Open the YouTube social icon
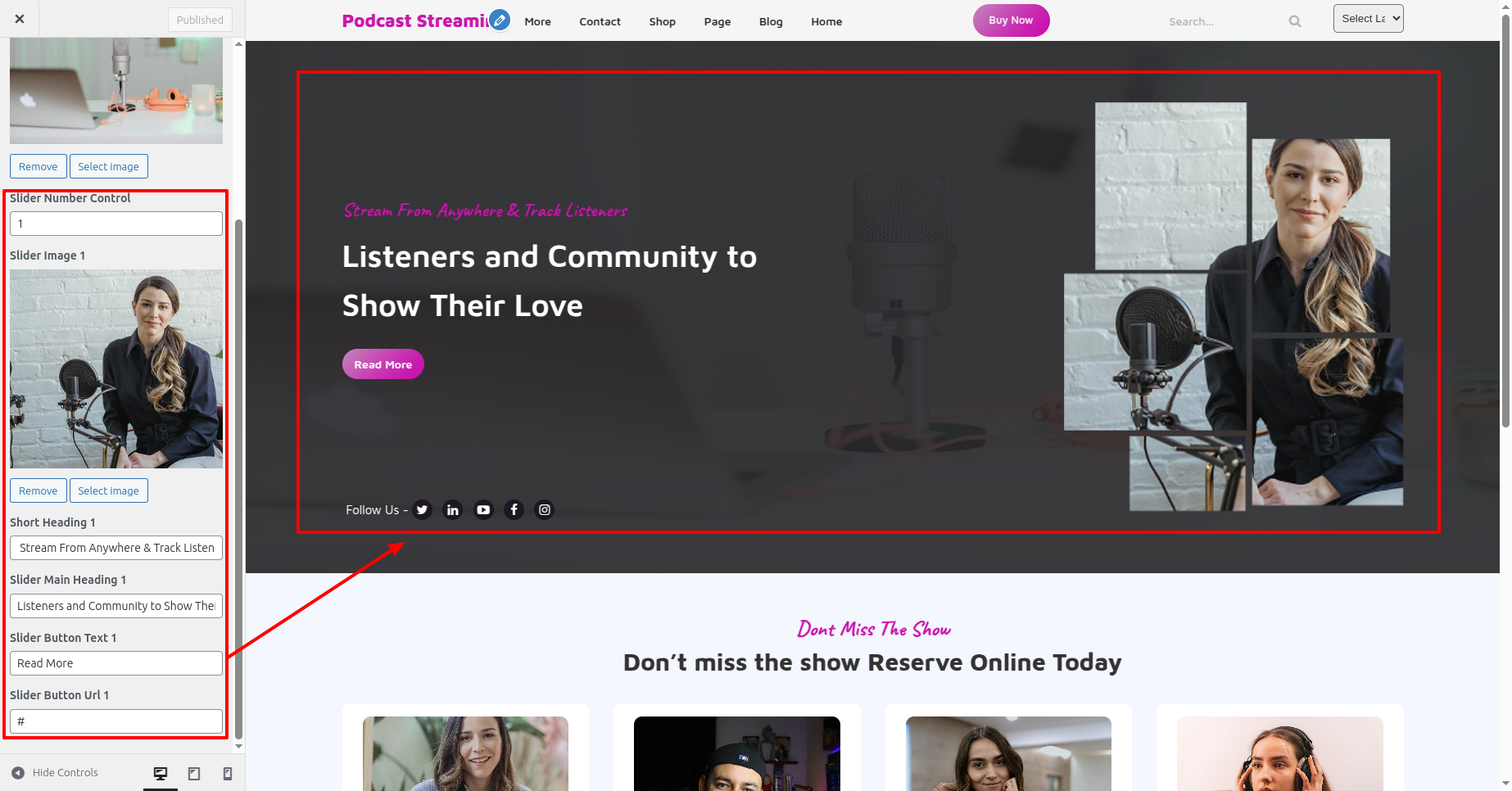The image size is (1512, 791). [483, 510]
